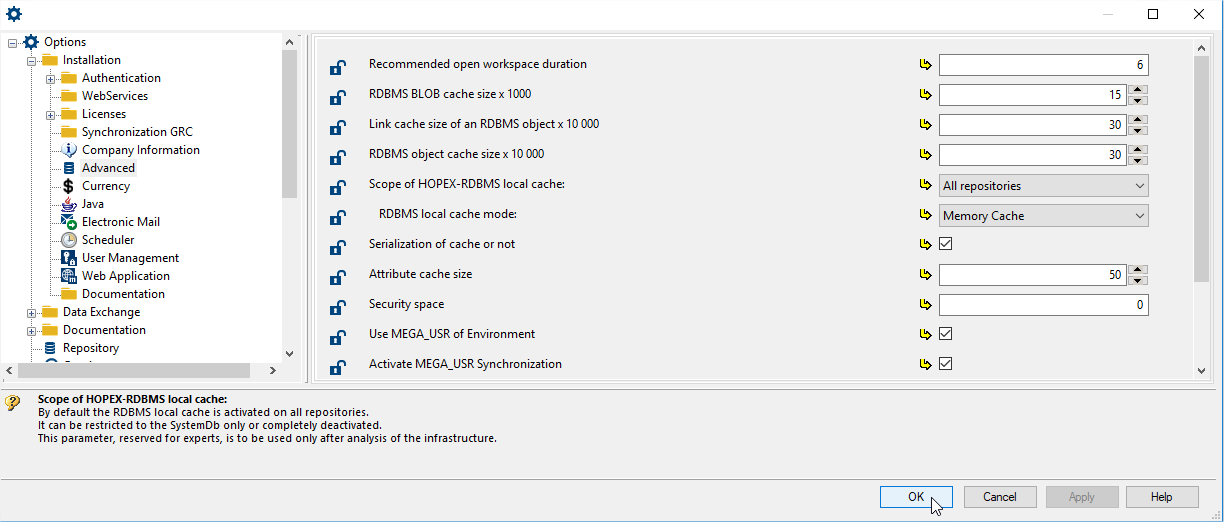Click the Currency dollar icon in tree
Viewport: 1224px width, 522px height.
[x=68, y=186]
